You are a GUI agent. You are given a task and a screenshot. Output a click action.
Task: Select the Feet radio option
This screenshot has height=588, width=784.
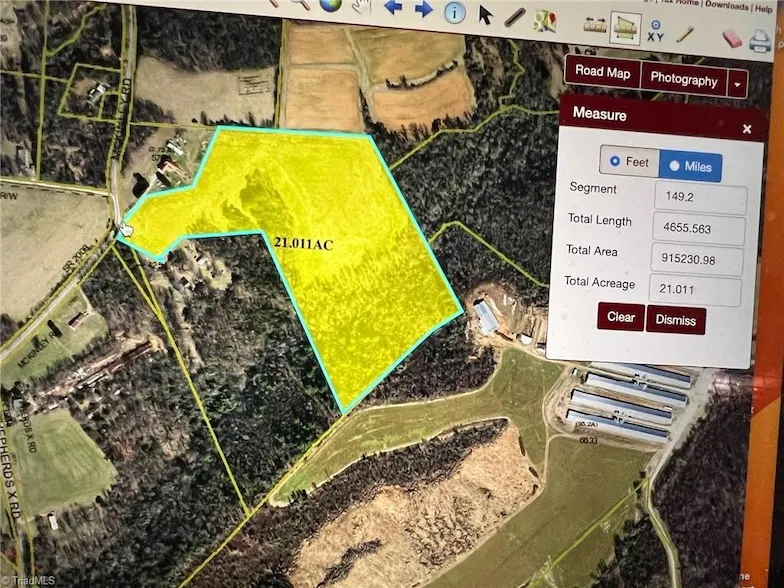tap(627, 162)
